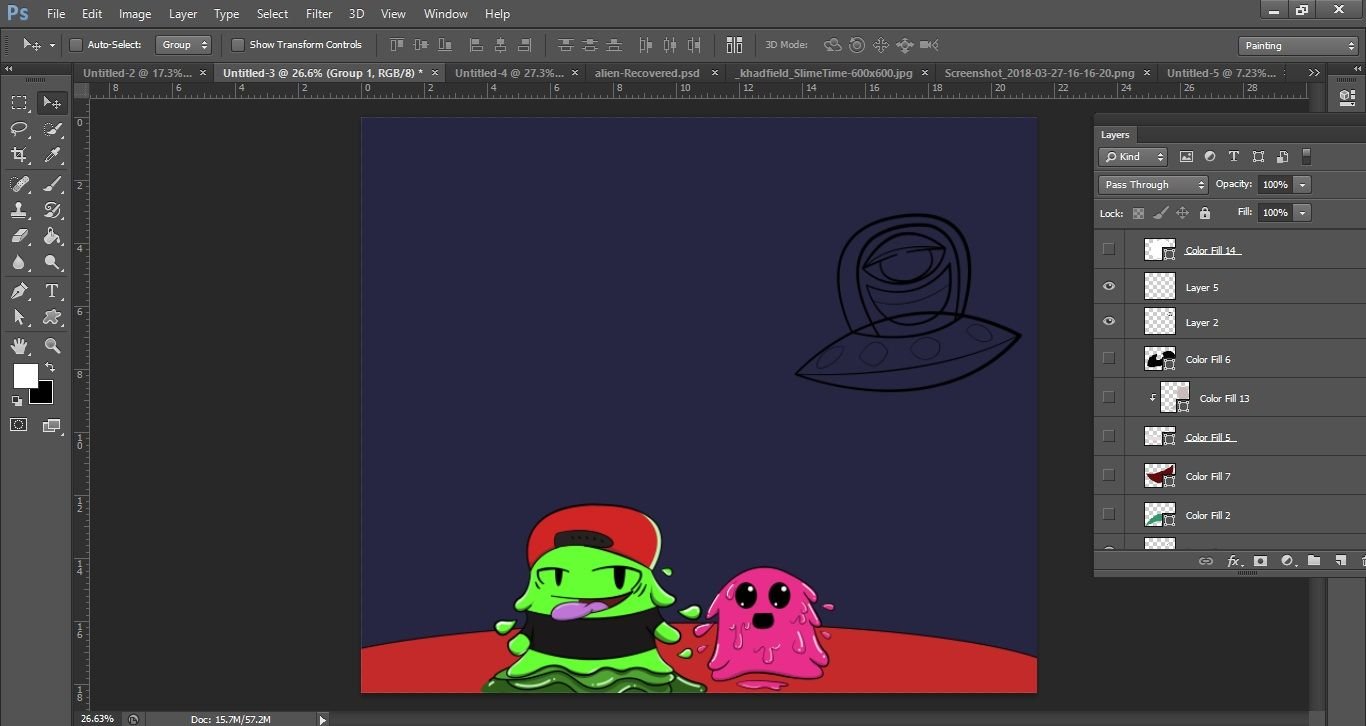Click the link layers icon
This screenshot has height=726, width=1366.
point(1206,561)
